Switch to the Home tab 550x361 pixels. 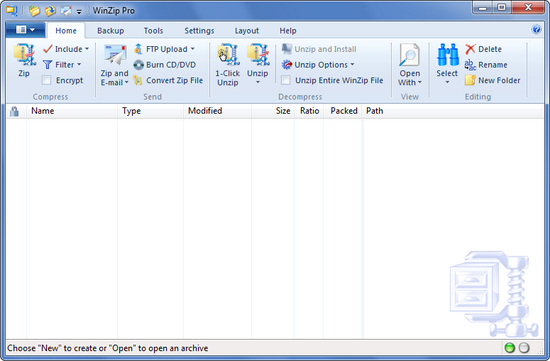pos(66,31)
